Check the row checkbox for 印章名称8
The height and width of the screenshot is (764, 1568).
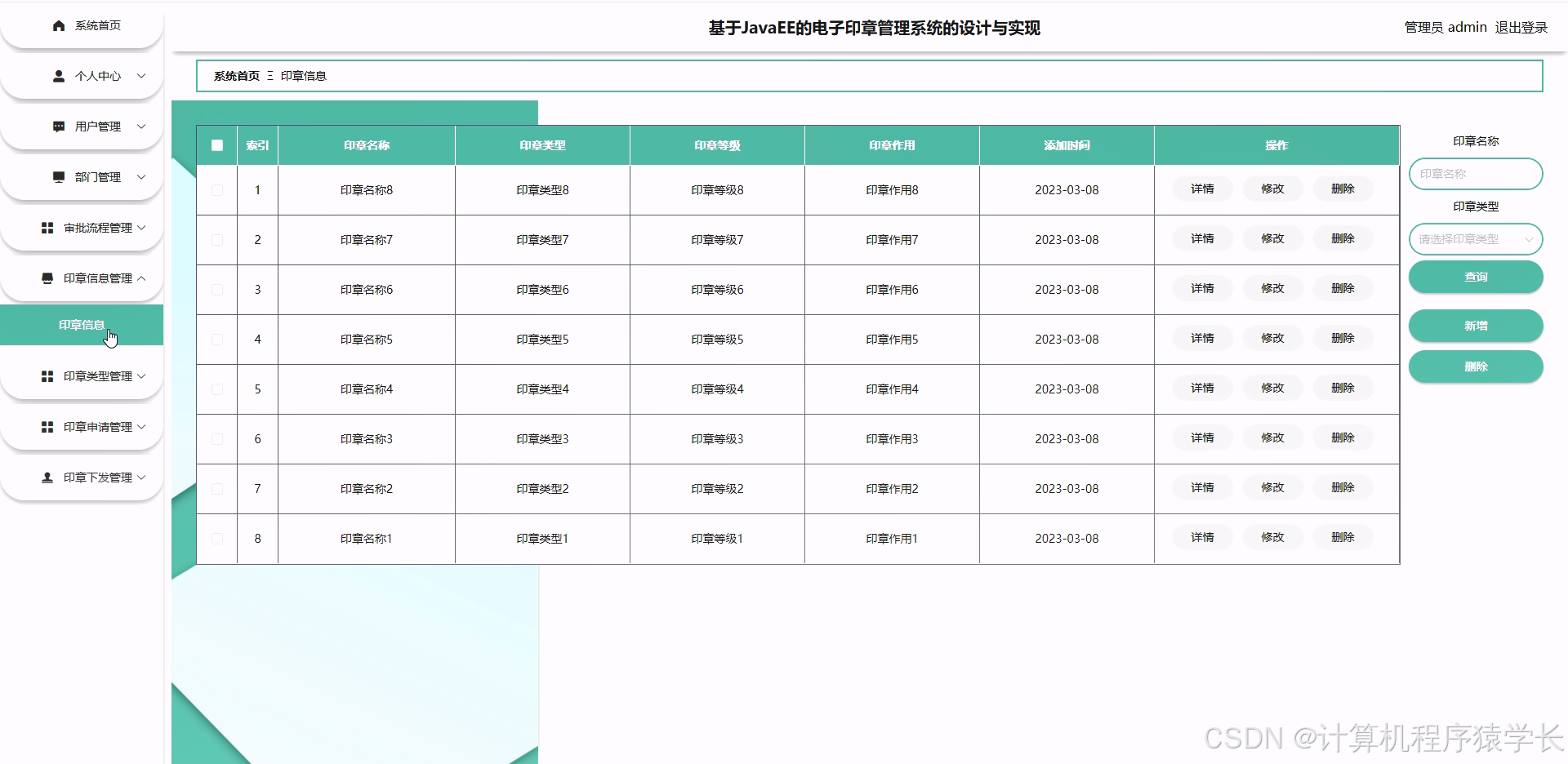216,189
